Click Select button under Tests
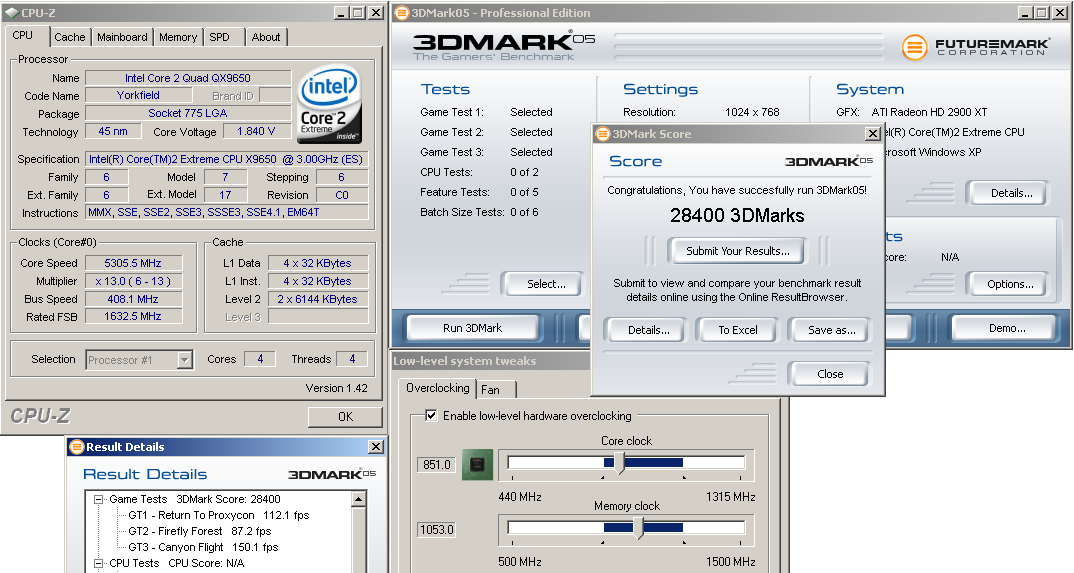Viewport: 1074px width, 573px height. click(x=546, y=284)
